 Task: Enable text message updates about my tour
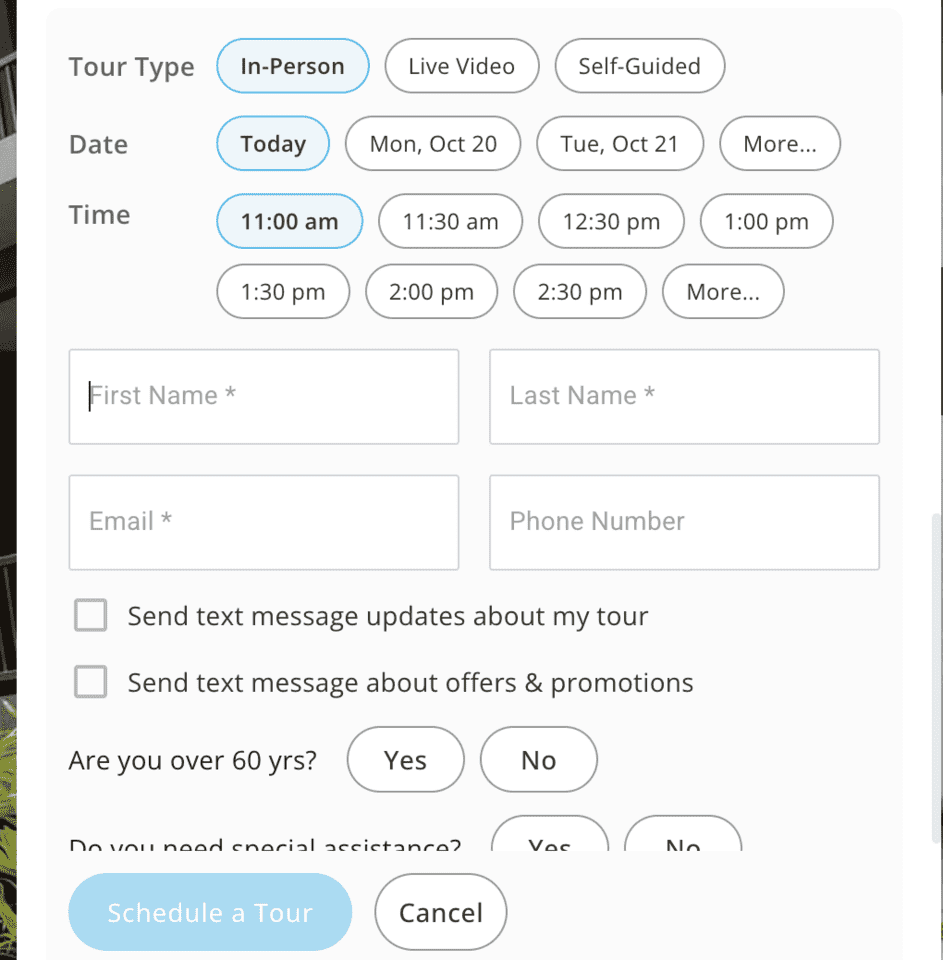click(91, 616)
